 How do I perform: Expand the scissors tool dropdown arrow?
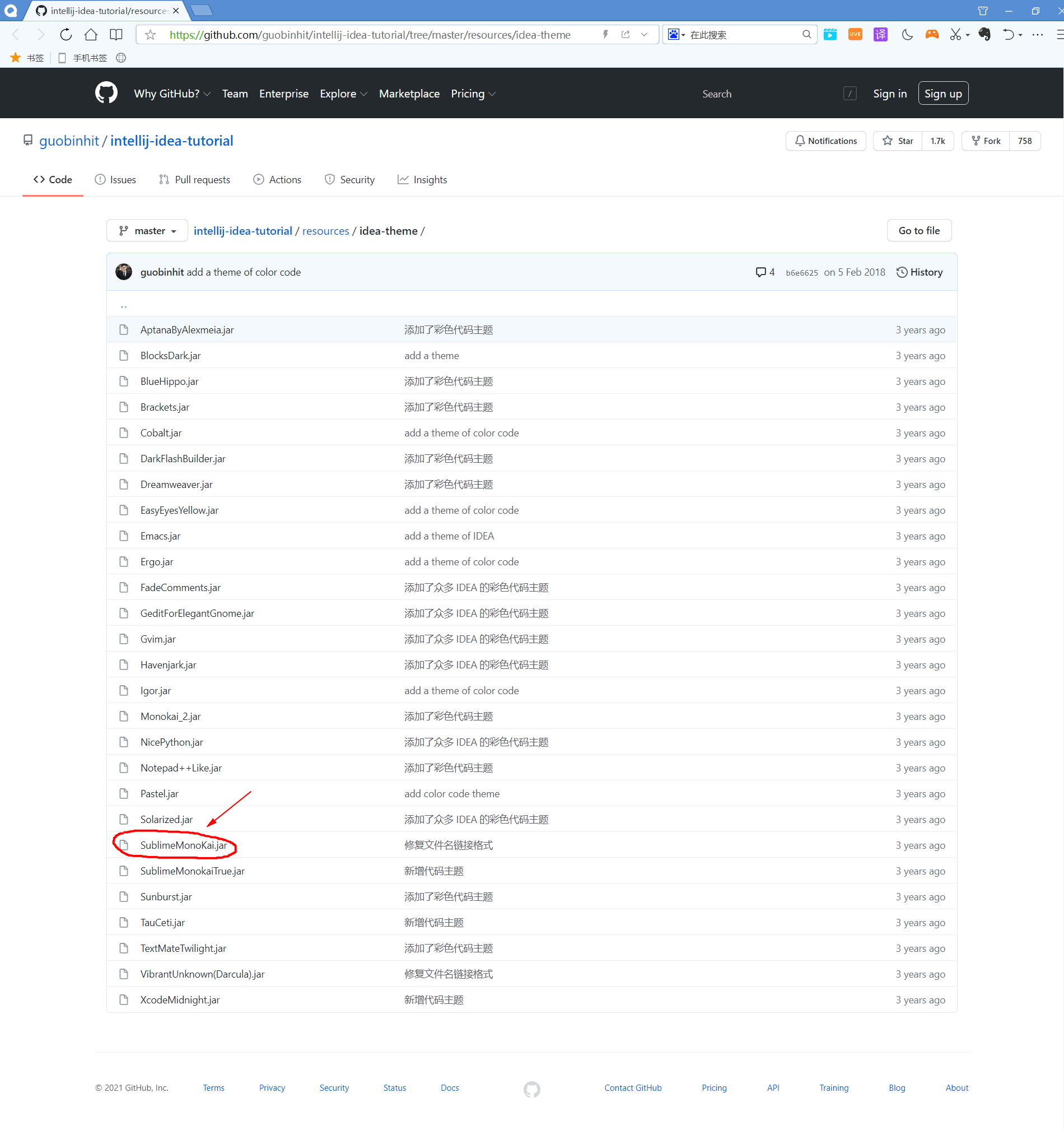968,35
